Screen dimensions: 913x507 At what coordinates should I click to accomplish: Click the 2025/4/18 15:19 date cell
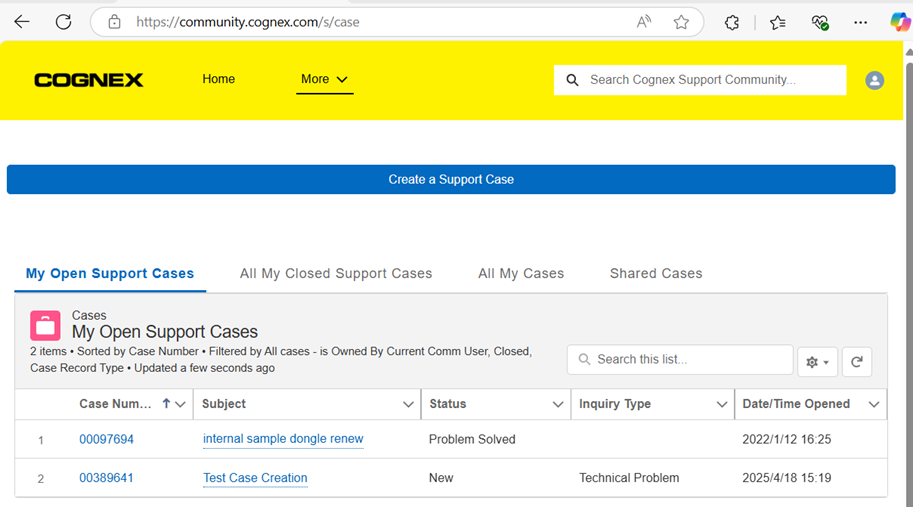[x=787, y=478]
